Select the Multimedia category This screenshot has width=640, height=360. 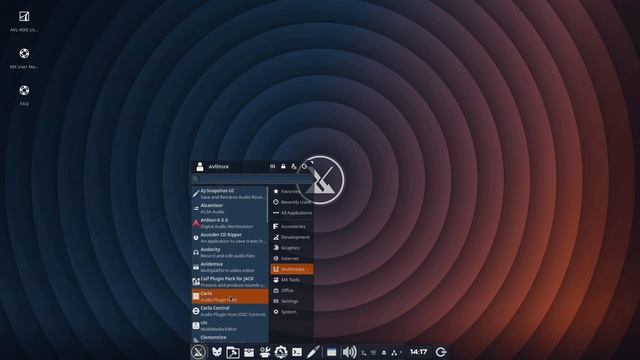click(292, 269)
